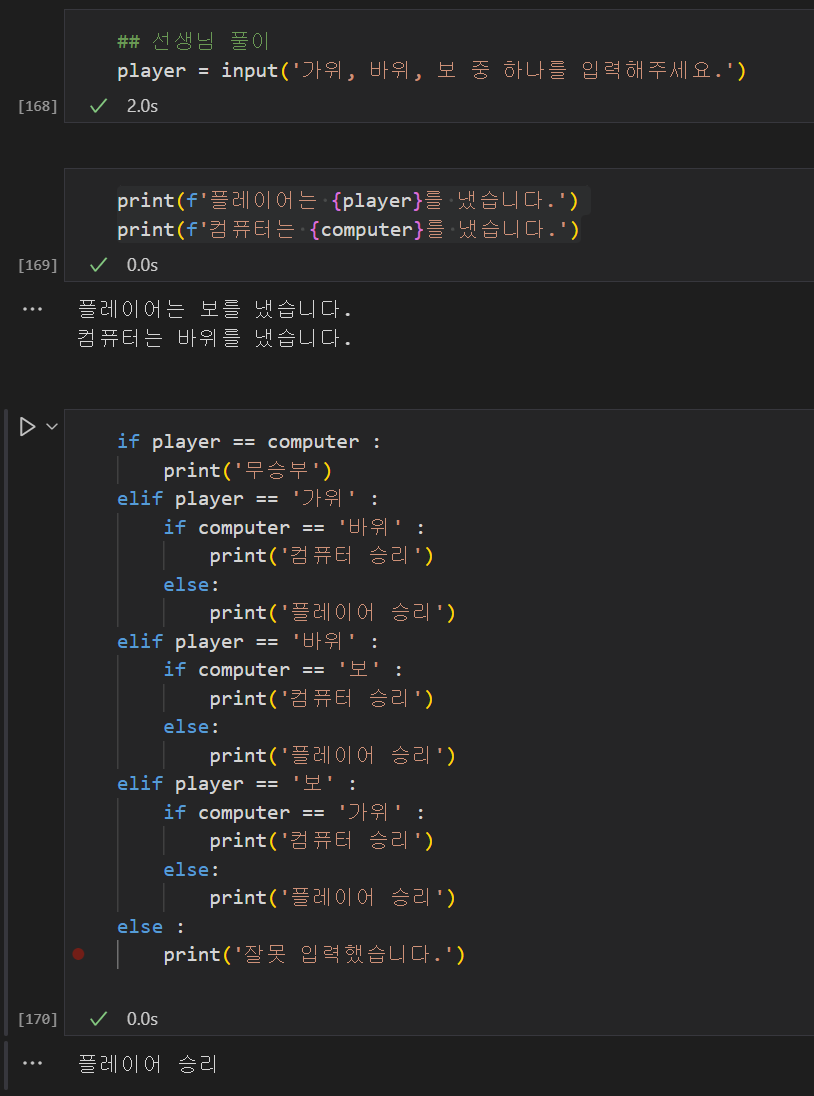The image size is (814, 1096).
Task: Click output text '플레이어는 보를 냈습니다.'
Action: pyautogui.click(x=214, y=309)
